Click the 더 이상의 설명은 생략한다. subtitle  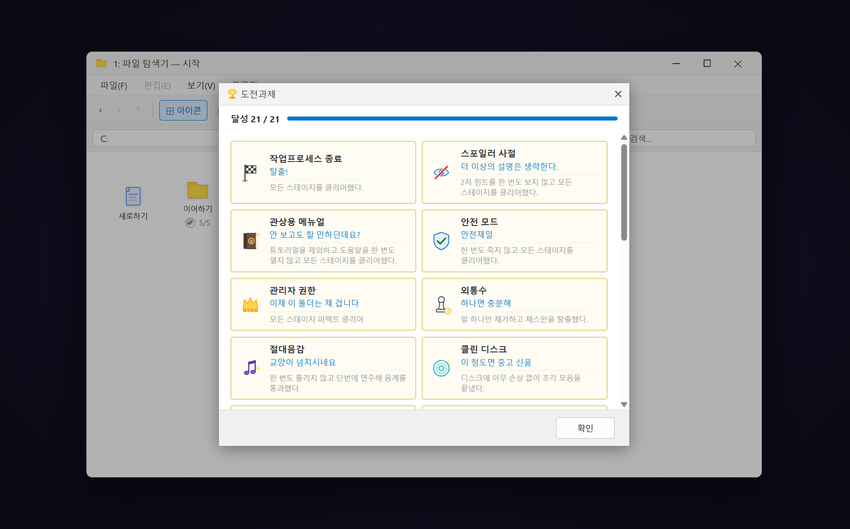pyautogui.click(x=509, y=166)
